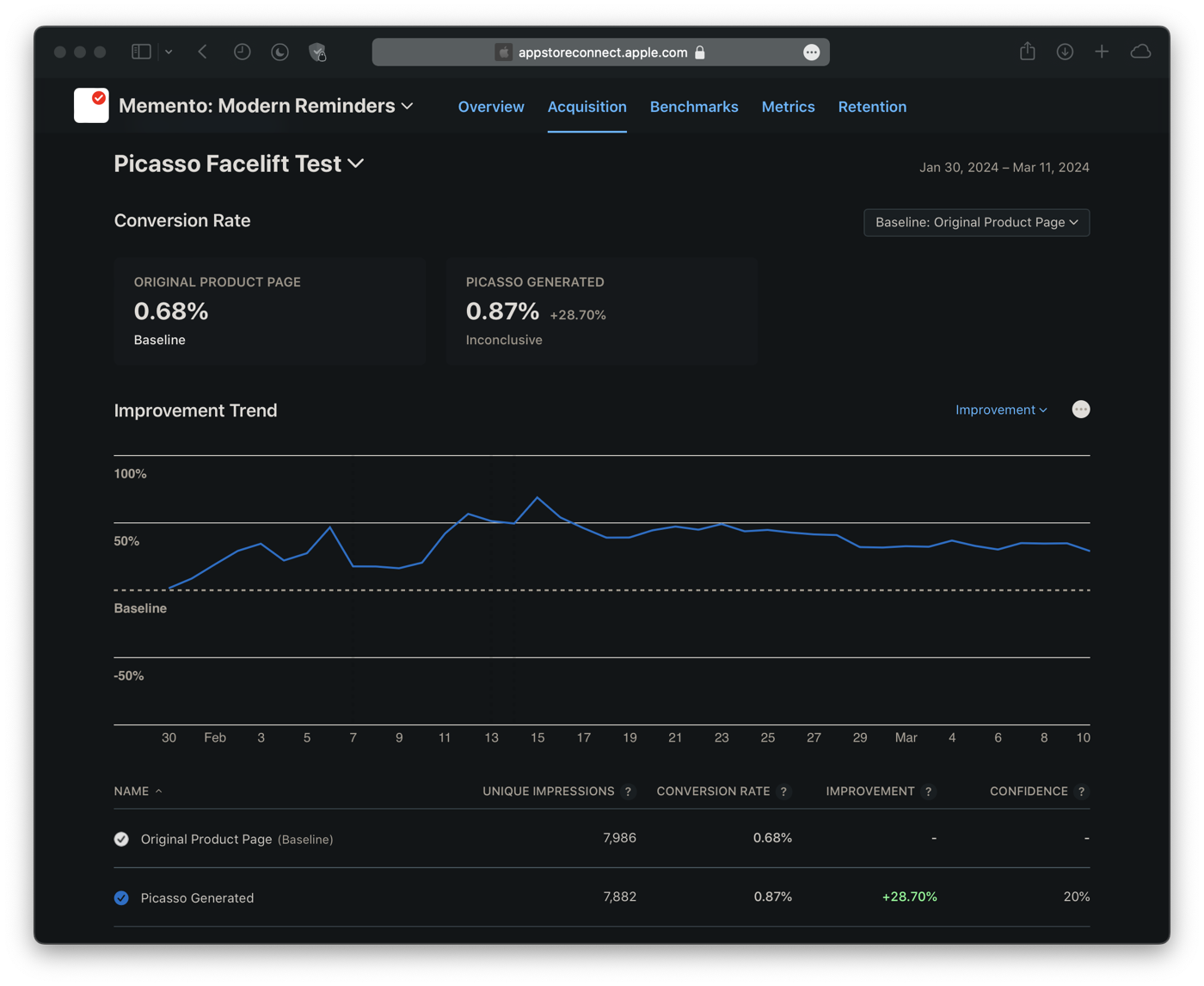Viewport: 1204px width, 986px height.
Task: Show help for Conversion Rate column
Action: coord(783,792)
